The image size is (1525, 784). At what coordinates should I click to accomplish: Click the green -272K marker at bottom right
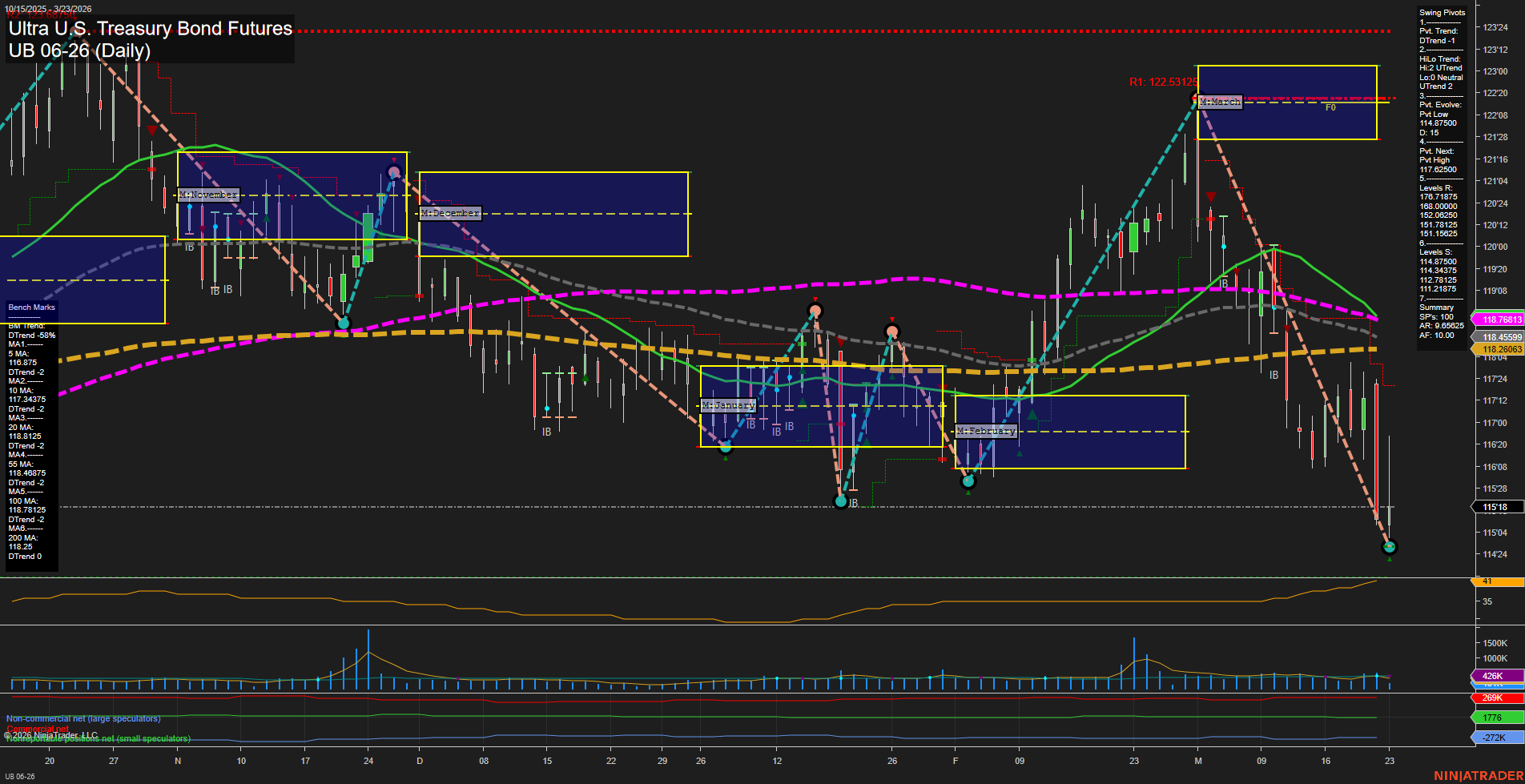pos(1493,736)
